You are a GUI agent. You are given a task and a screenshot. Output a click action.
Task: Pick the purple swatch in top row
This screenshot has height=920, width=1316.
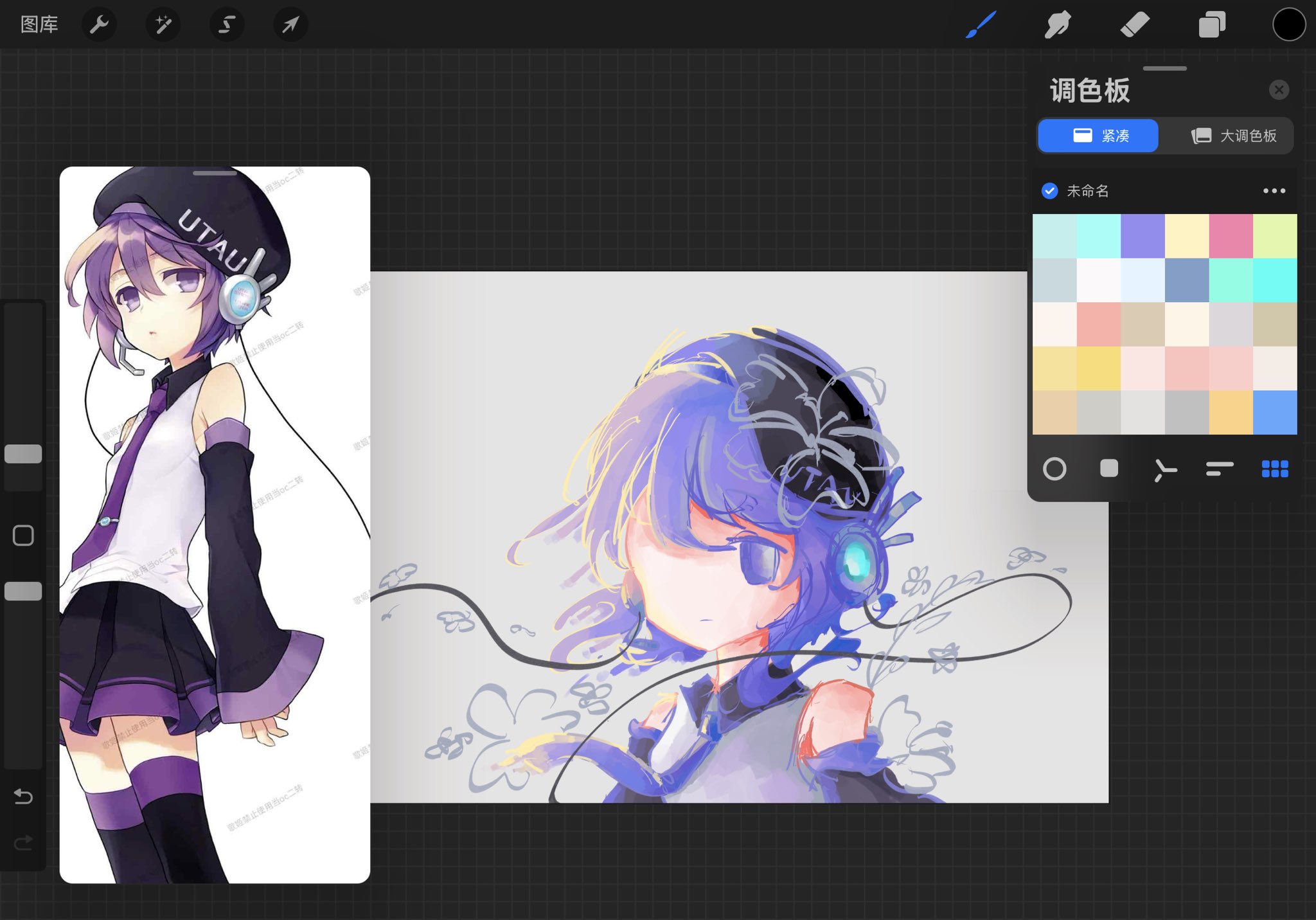pyautogui.click(x=1143, y=236)
